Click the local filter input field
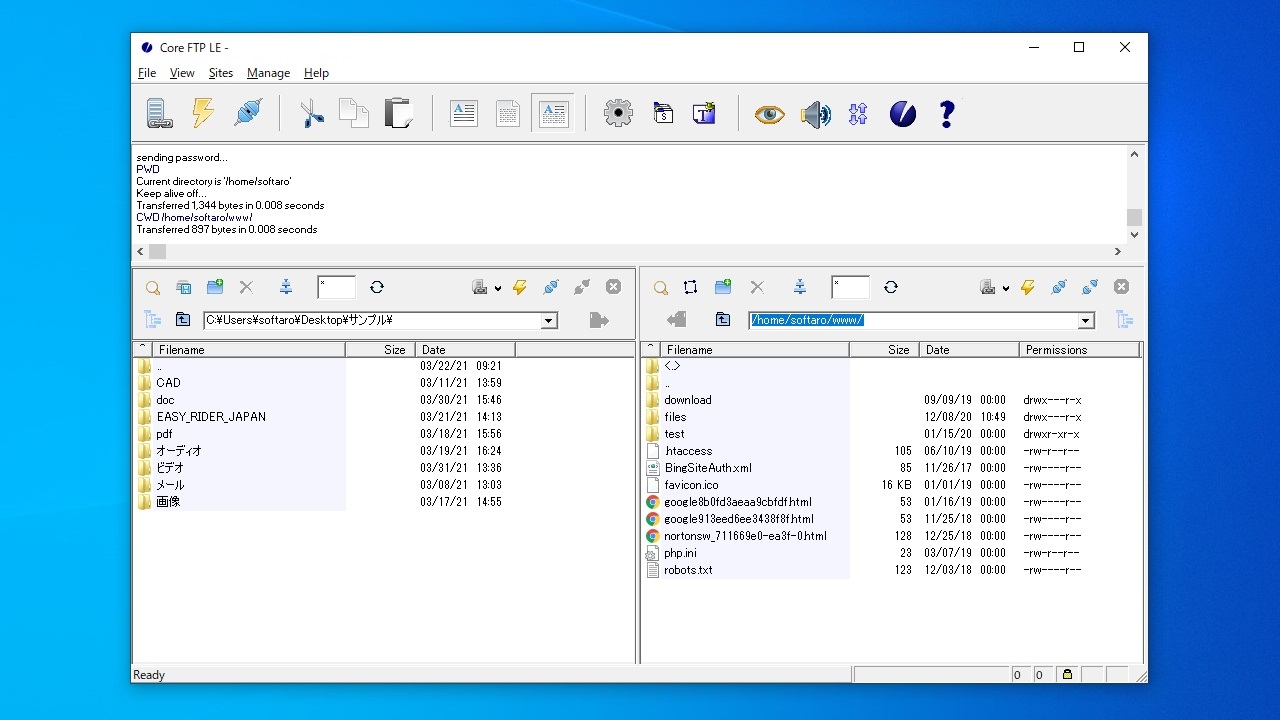 click(x=336, y=287)
